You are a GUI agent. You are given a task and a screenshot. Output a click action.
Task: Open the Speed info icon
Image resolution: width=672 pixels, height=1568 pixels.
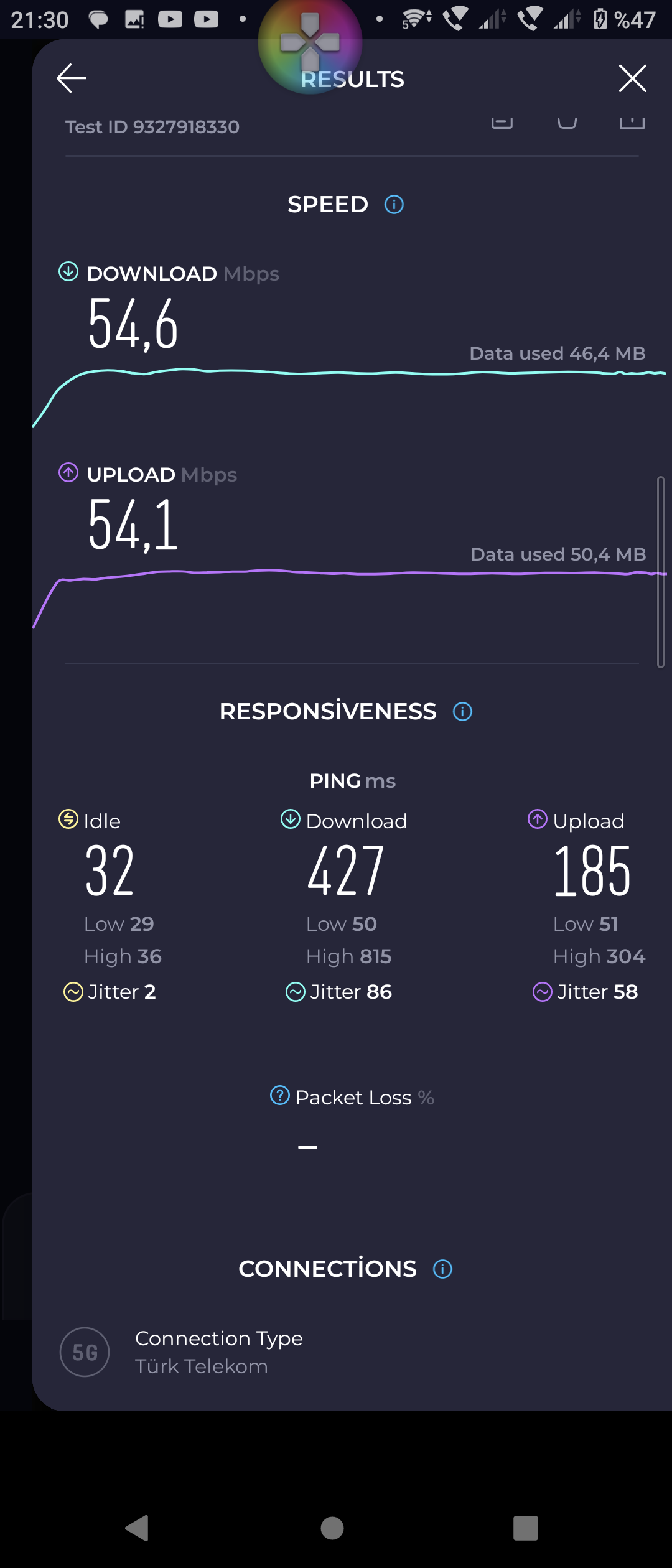point(394,204)
